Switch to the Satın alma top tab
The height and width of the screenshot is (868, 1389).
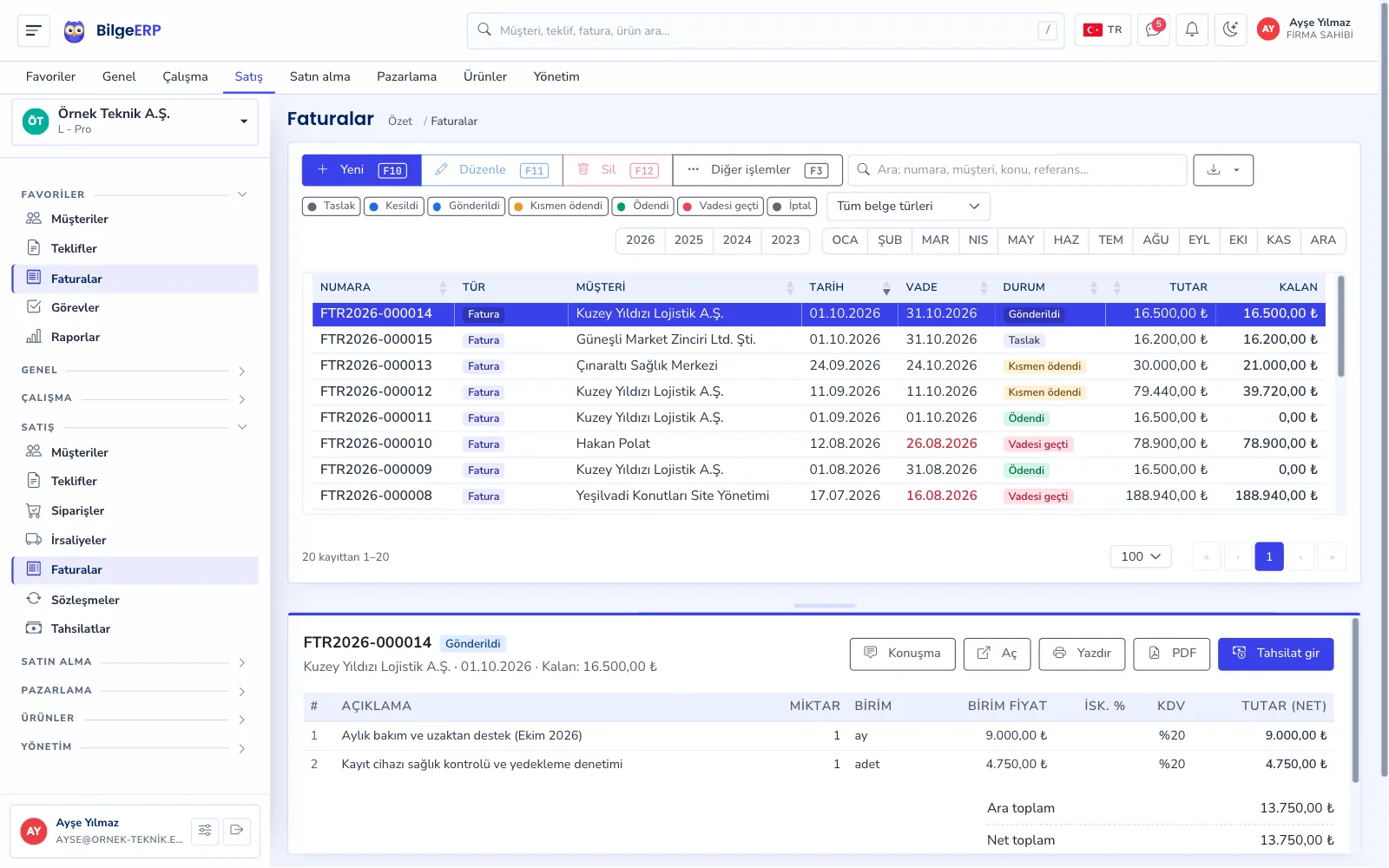320,77
